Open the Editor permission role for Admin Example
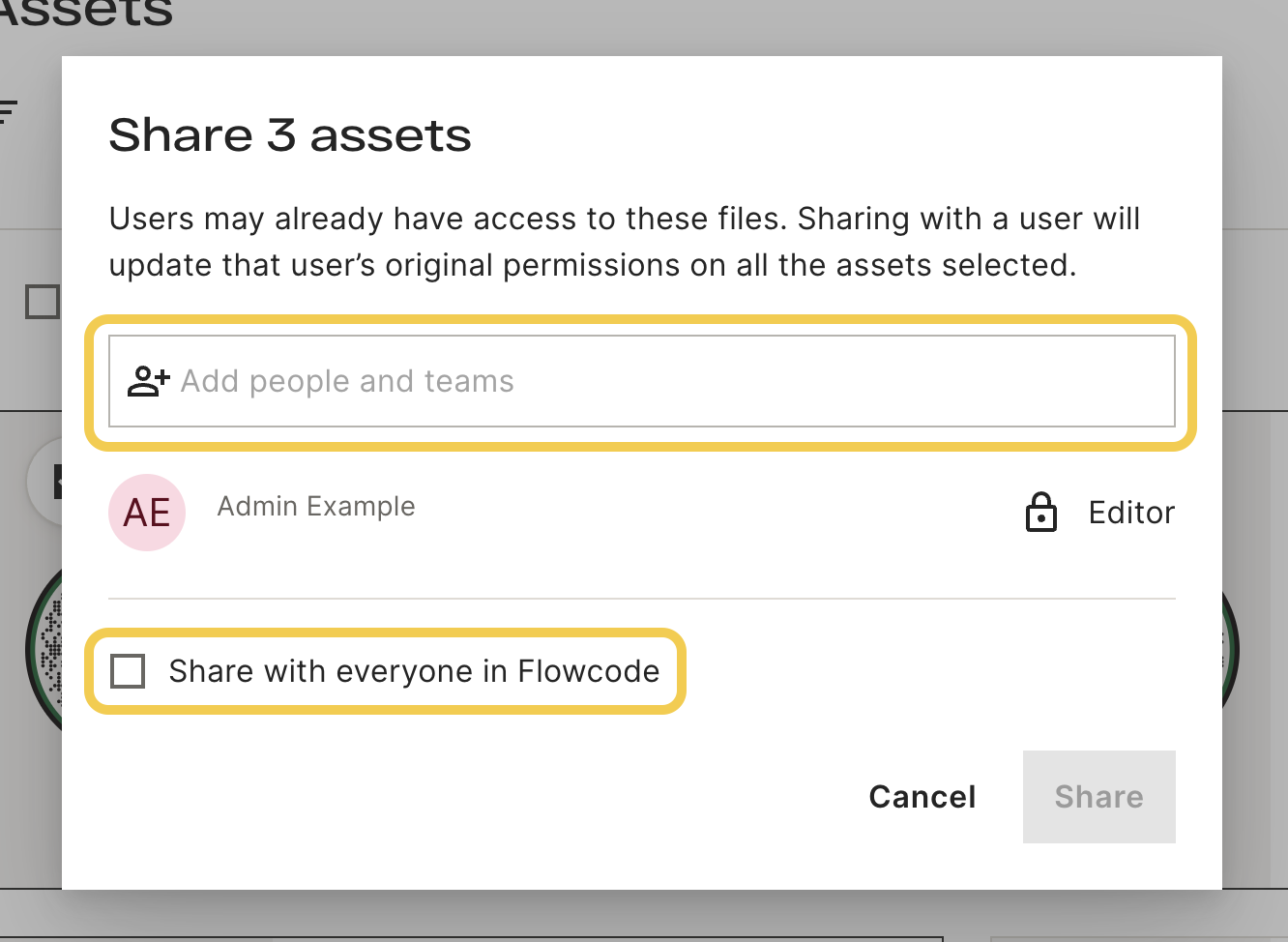1288x942 pixels. (x=1131, y=513)
